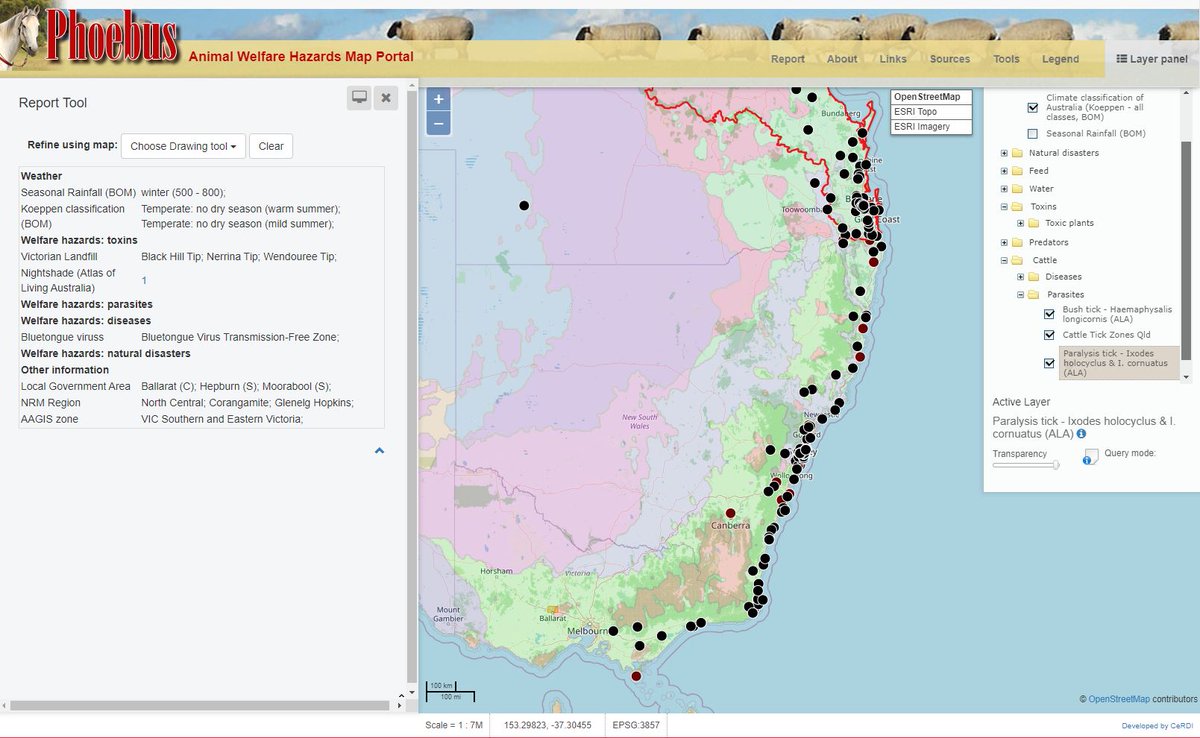Image resolution: width=1200 pixels, height=738 pixels.
Task: Click the Natural disasters folder icon
Action: point(1017,153)
